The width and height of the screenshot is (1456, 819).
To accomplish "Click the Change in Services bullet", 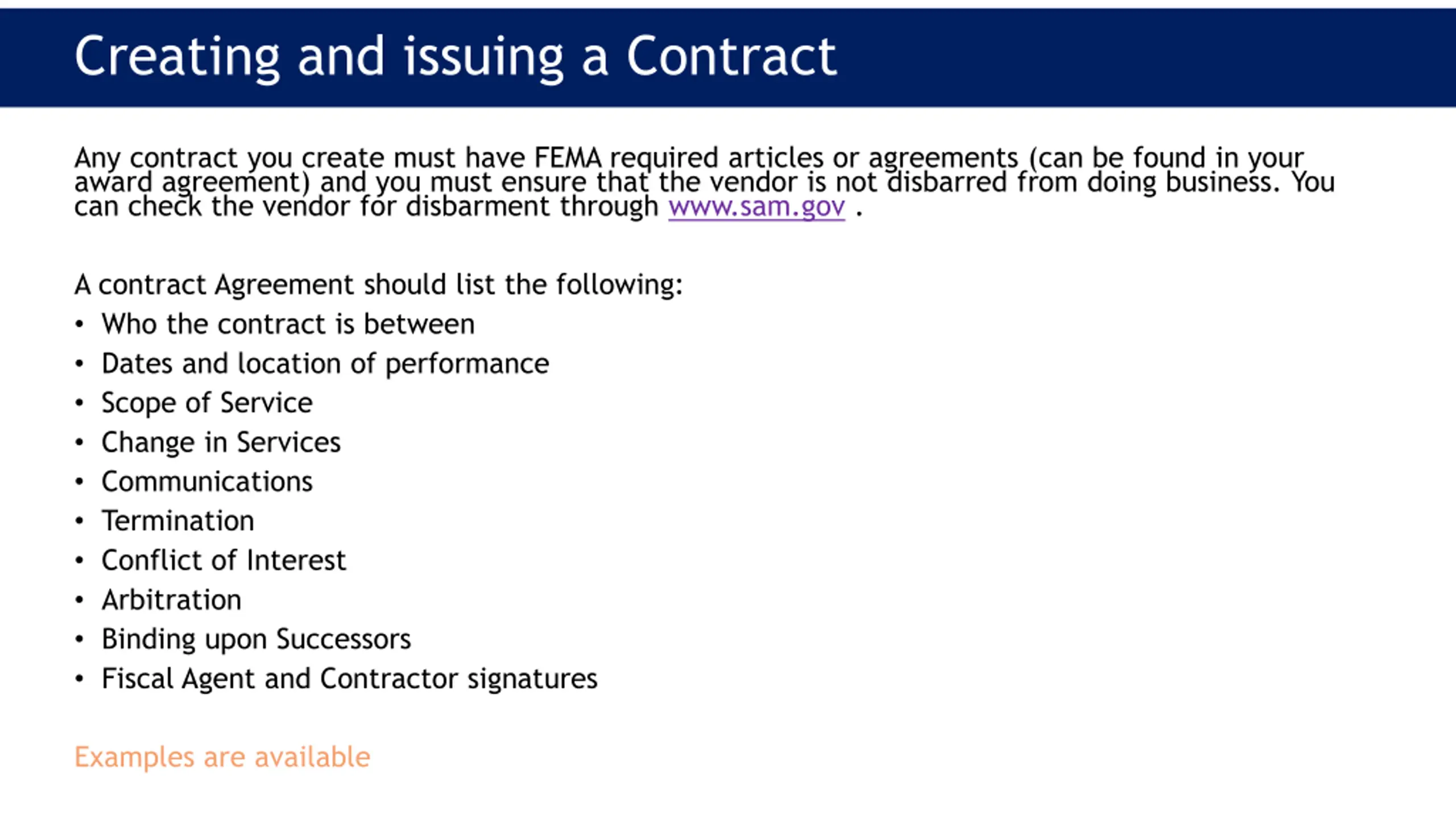I will (x=221, y=442).
